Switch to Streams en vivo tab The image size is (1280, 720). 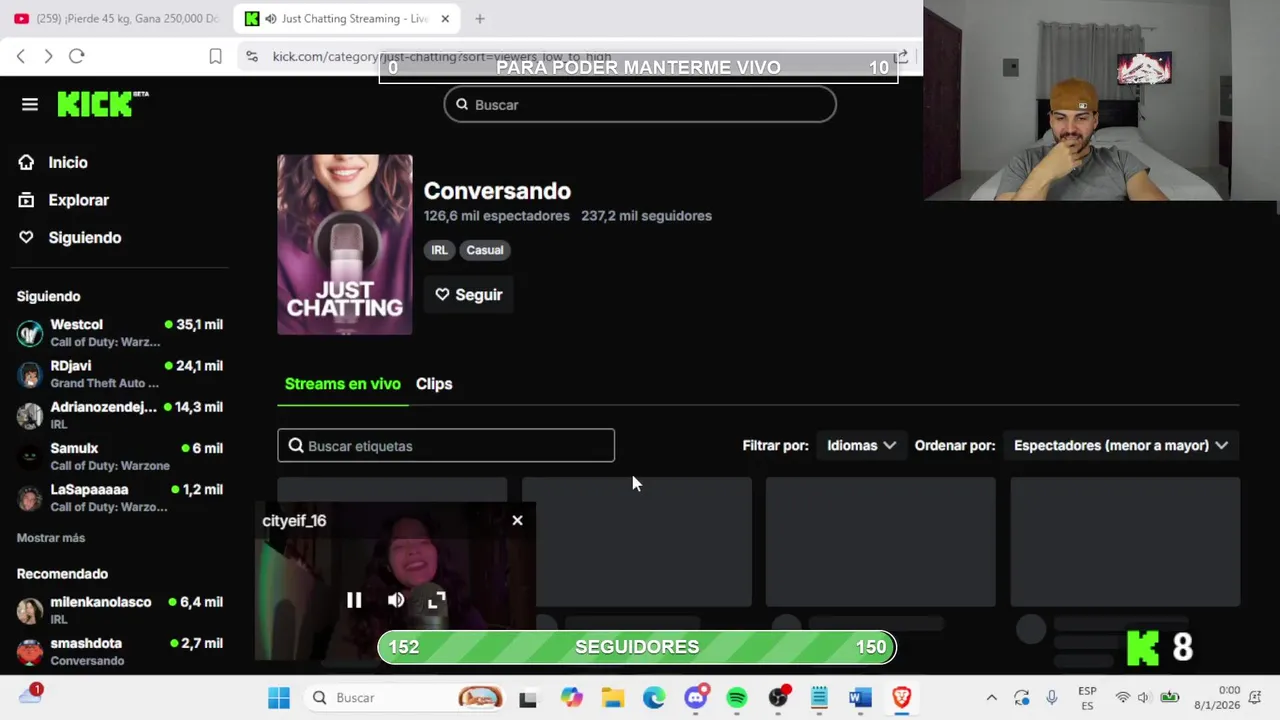tap(342, 384)
